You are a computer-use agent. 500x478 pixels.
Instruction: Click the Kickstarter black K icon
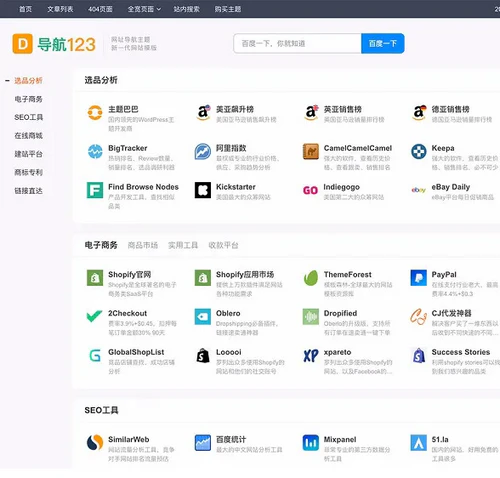pyautogui.click(x=203, y=190)
